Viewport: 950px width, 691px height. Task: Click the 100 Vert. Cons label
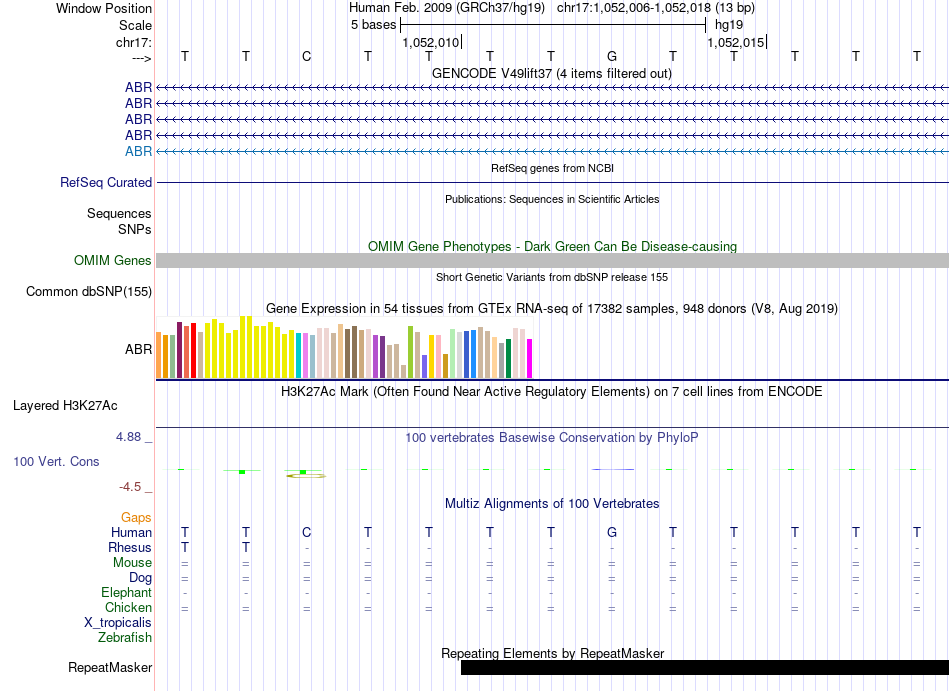pyautogui.click(x=56, y=461)
